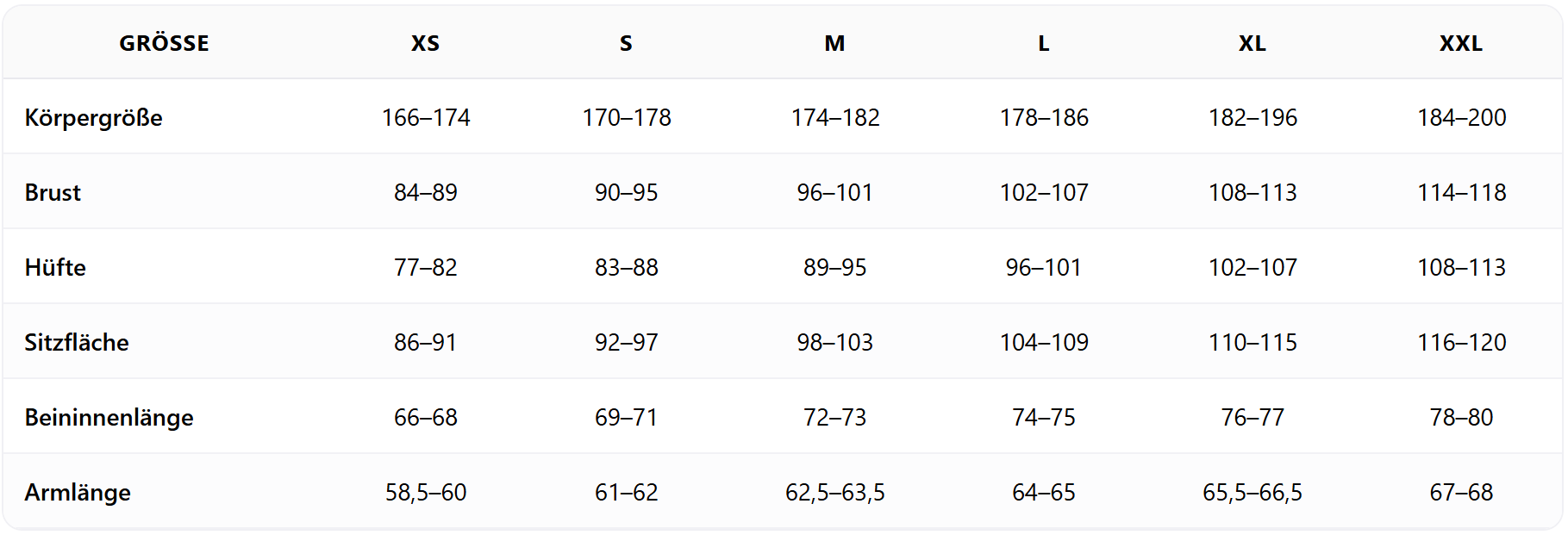Click the M size column header

834,43
